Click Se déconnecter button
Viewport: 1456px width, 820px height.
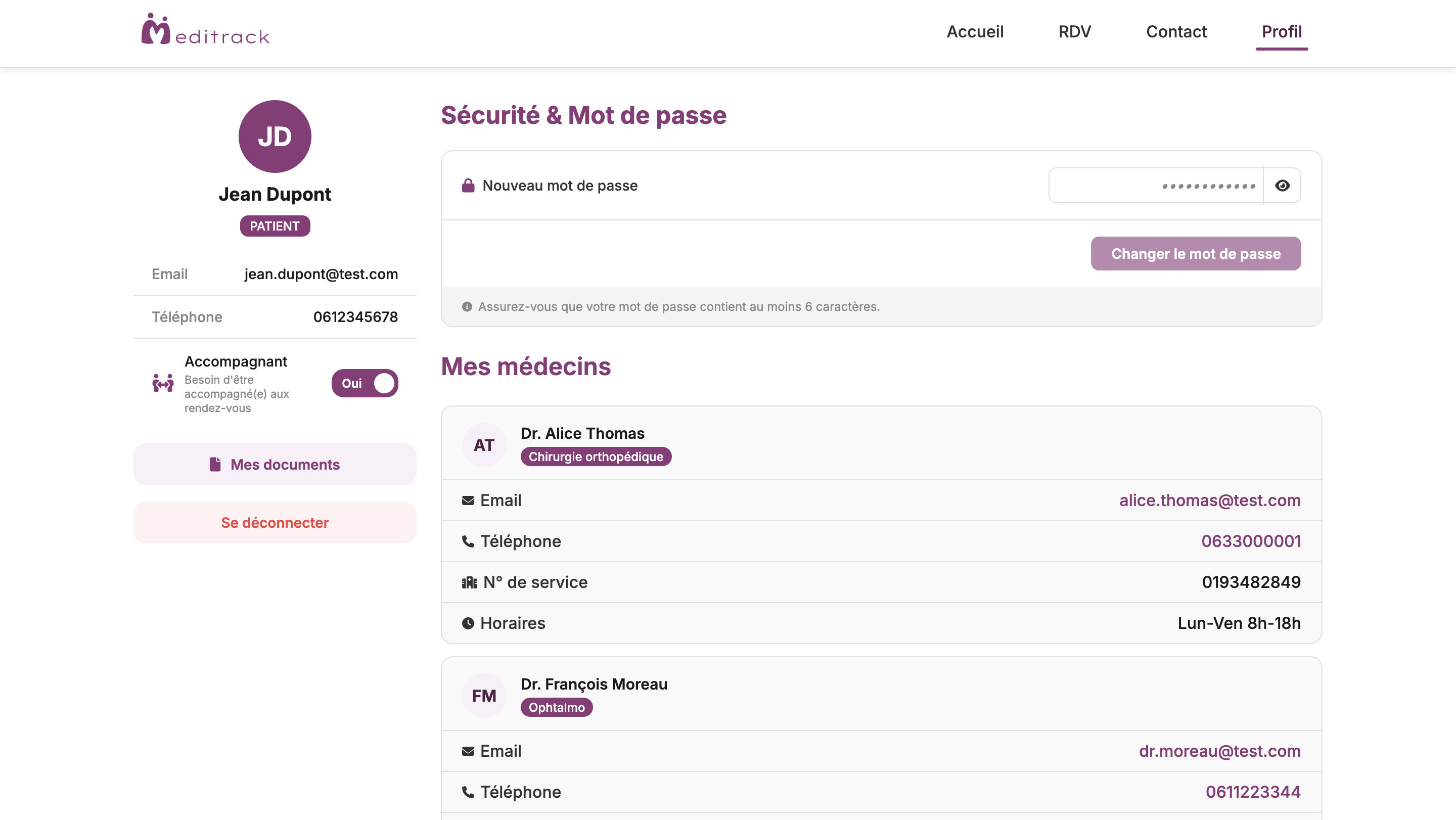click(x=275, y=522)
